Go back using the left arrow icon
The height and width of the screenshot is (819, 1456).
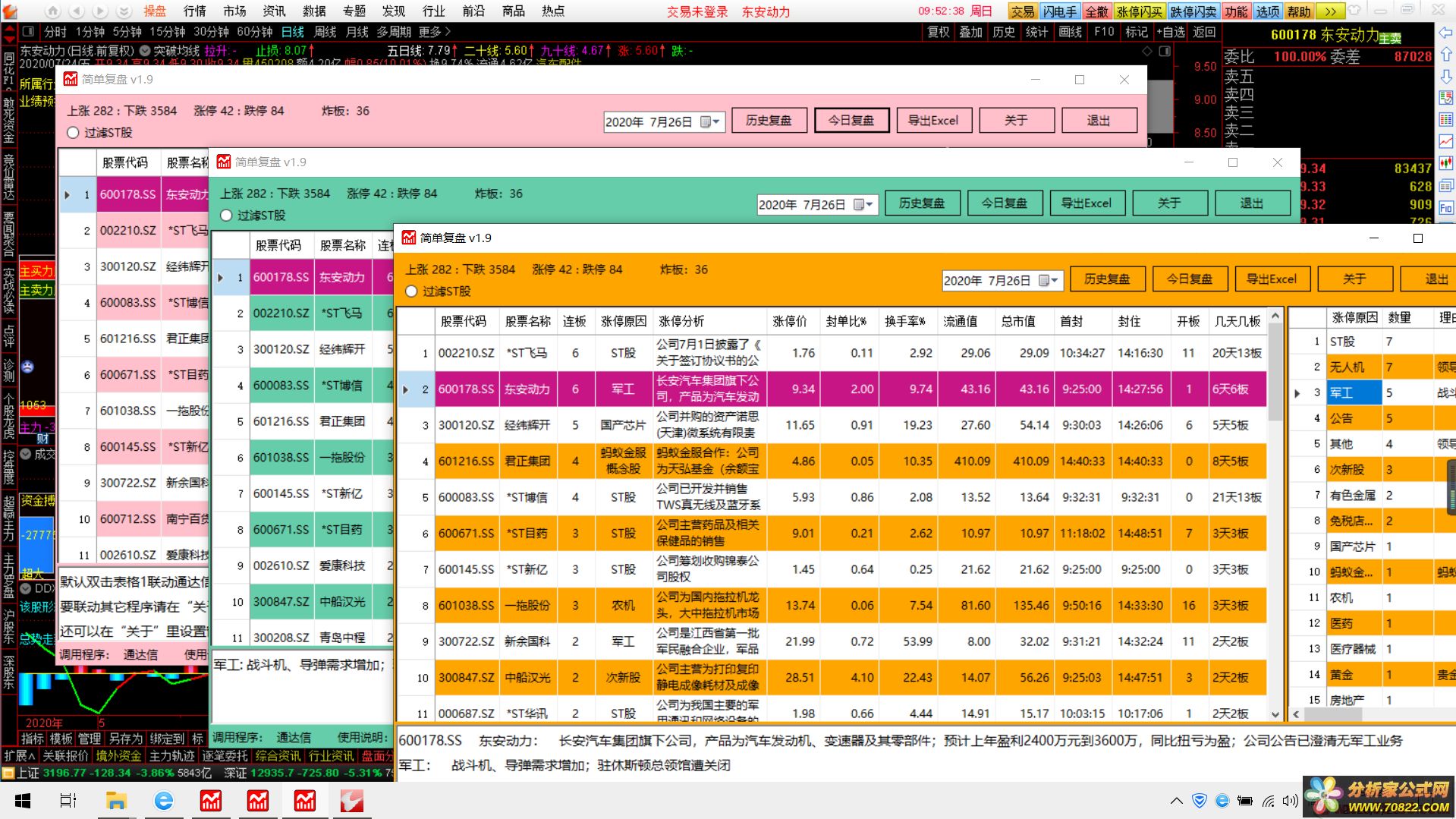coord(76,11)
